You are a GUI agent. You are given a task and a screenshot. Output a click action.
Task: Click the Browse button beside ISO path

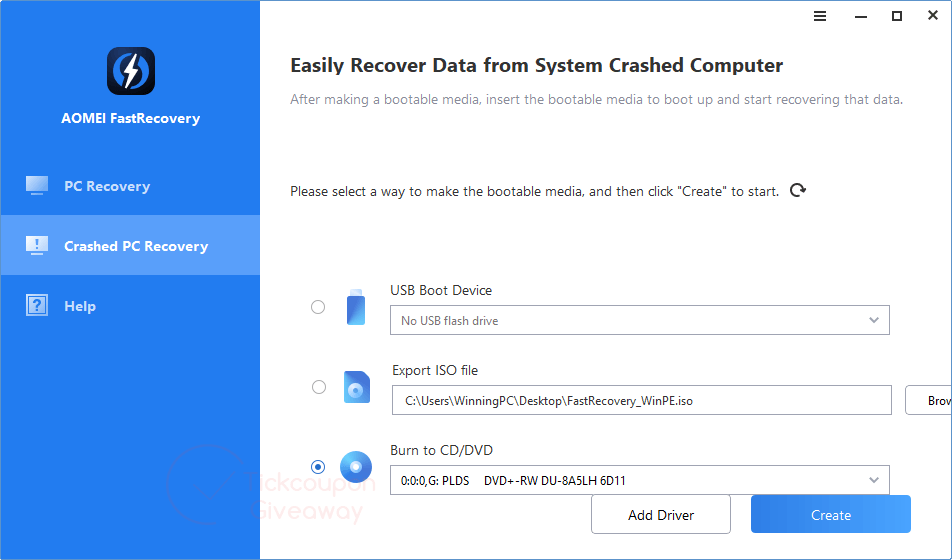click(928, 400)
